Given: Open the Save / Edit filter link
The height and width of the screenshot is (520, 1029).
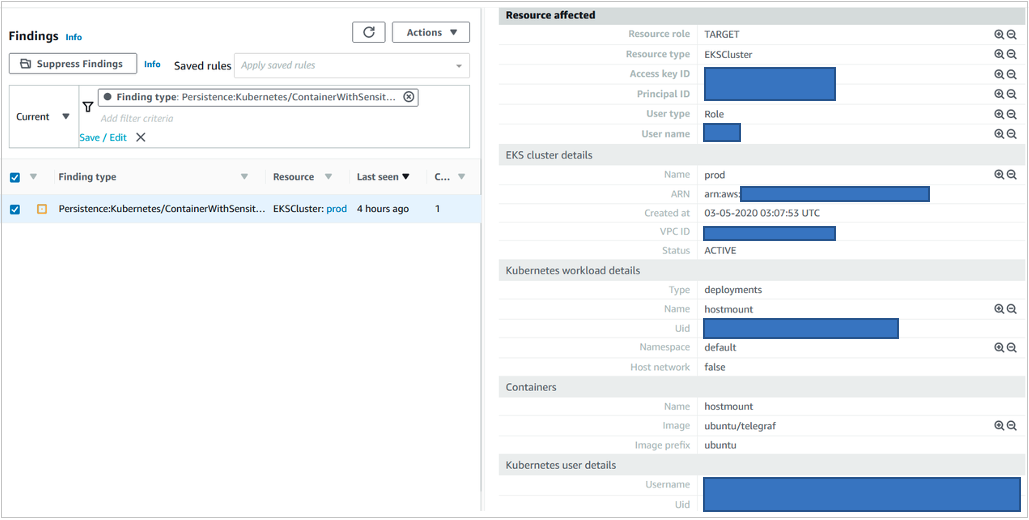Looking at the screenshot, I should click(x=103, y=138).
